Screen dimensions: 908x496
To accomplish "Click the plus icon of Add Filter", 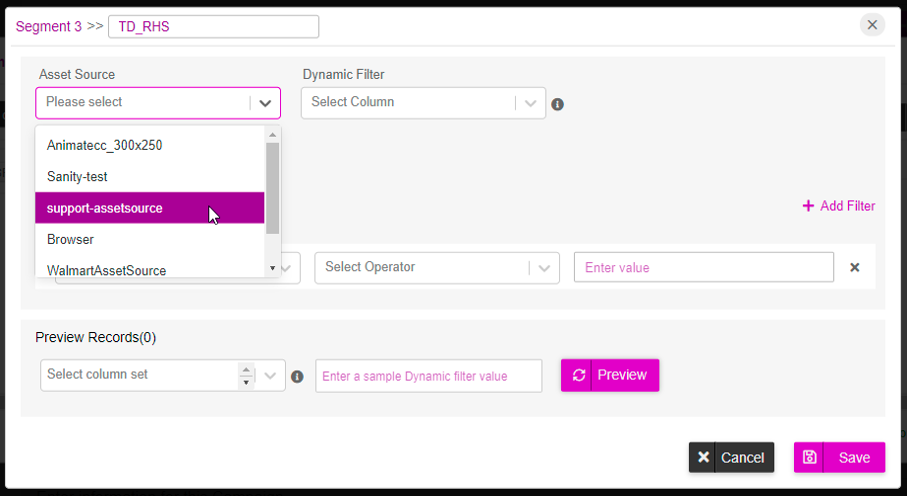I will [x=808, y=206].
